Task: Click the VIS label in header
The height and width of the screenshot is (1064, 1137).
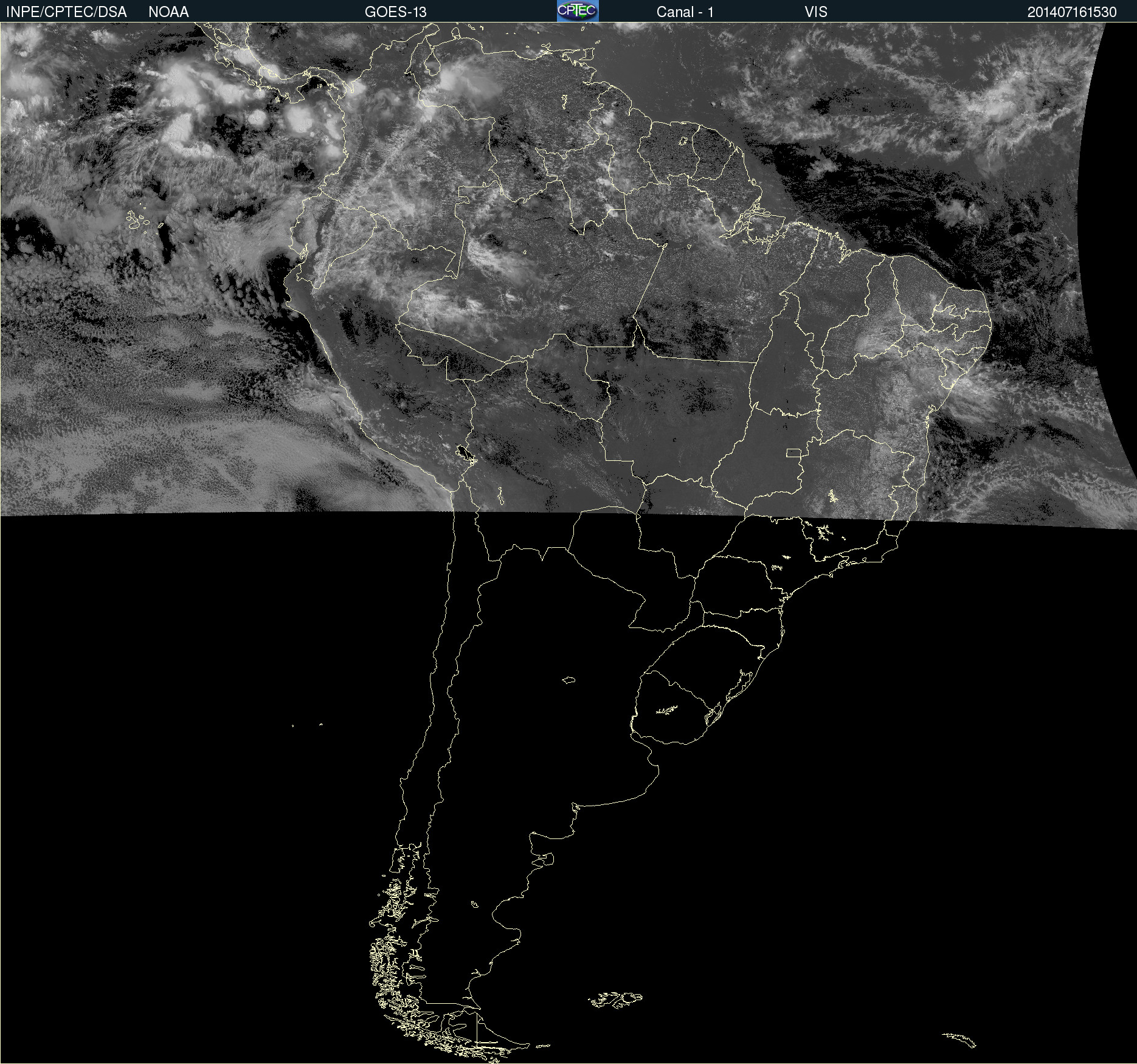Action: click(815, 12)
